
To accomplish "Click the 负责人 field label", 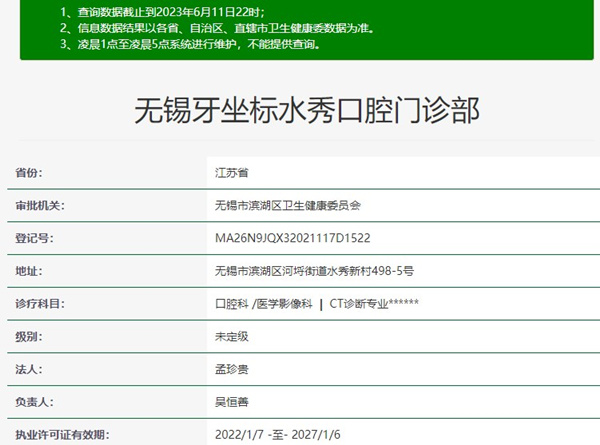I will 34,403.
